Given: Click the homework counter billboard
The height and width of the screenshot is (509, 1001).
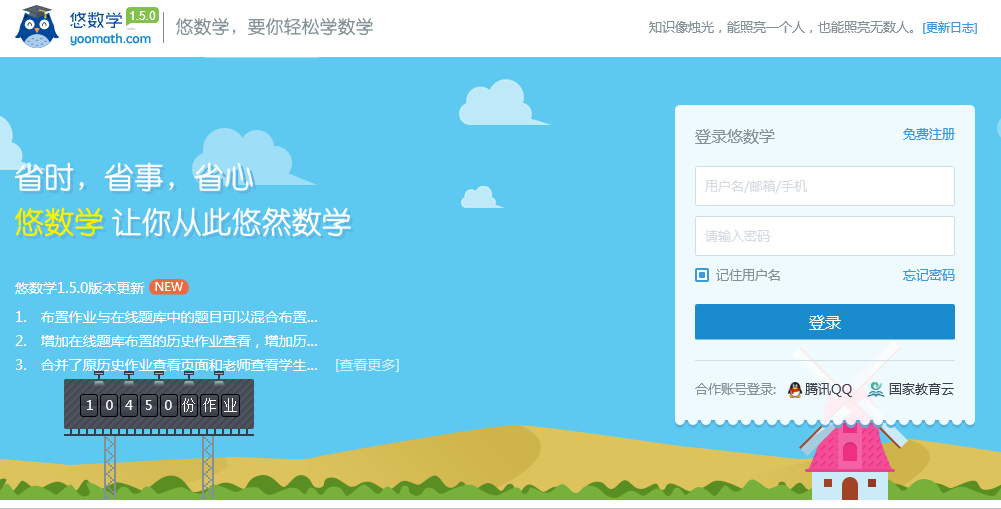Looking at the screenshot, I should click(x=159, y=404).
